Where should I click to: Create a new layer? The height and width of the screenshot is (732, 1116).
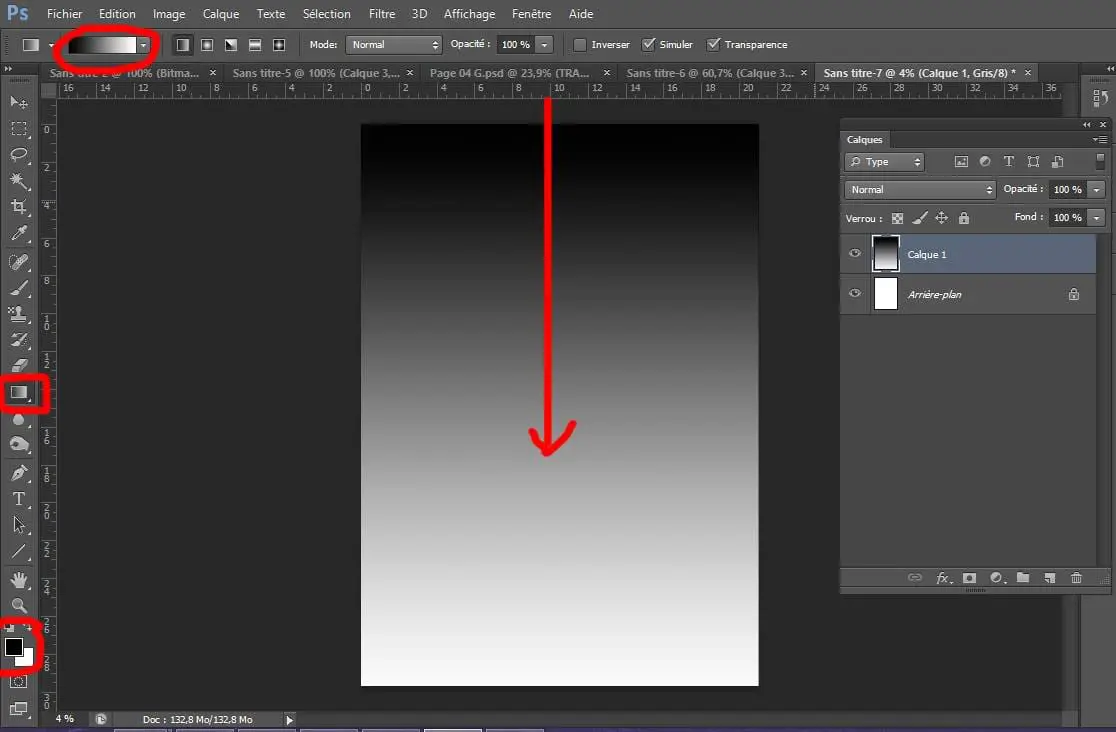pyautogui.click(x=1050, y=577)
